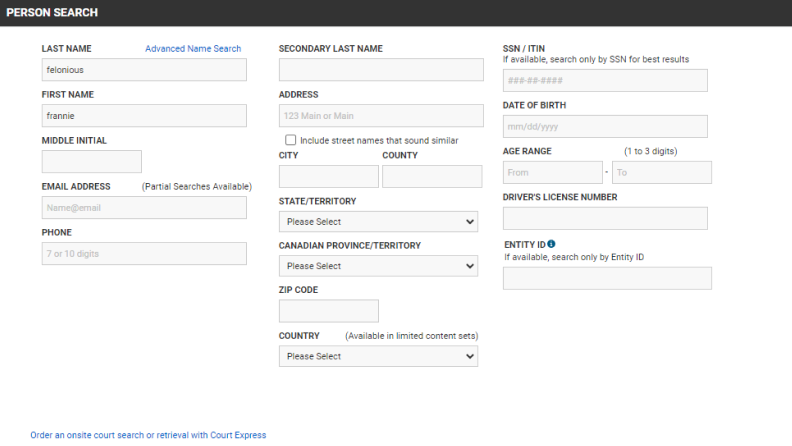Viewport: 792px width, 446px height.
Task: Click the Court Express onsite search link
Action: point(148,435)
